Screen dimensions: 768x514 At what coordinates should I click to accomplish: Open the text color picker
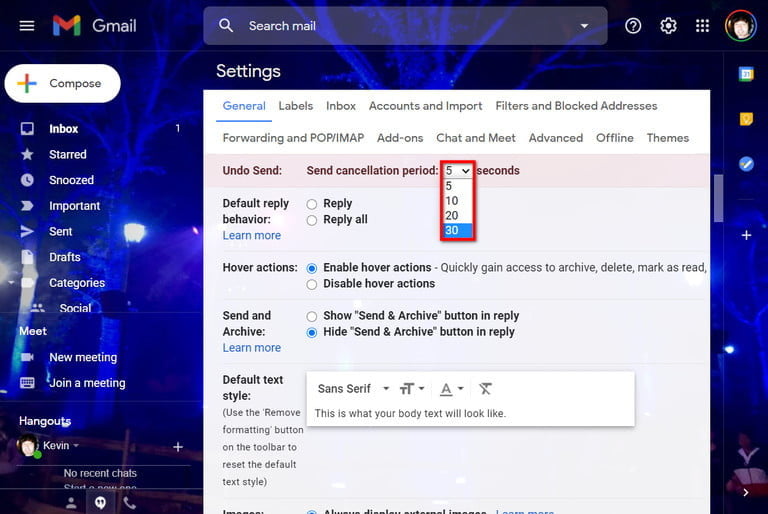click(451, 389)
